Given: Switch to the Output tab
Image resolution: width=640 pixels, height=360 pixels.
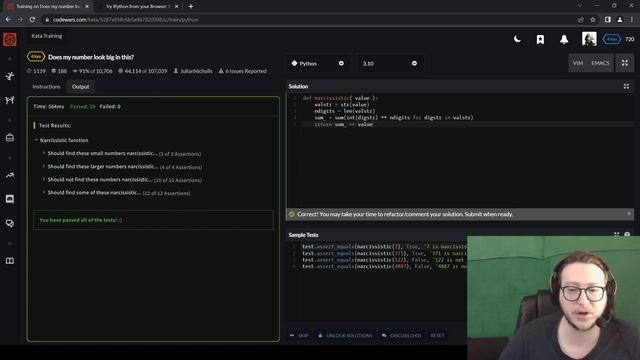Looking at the screenshot, I should [80, 87].
